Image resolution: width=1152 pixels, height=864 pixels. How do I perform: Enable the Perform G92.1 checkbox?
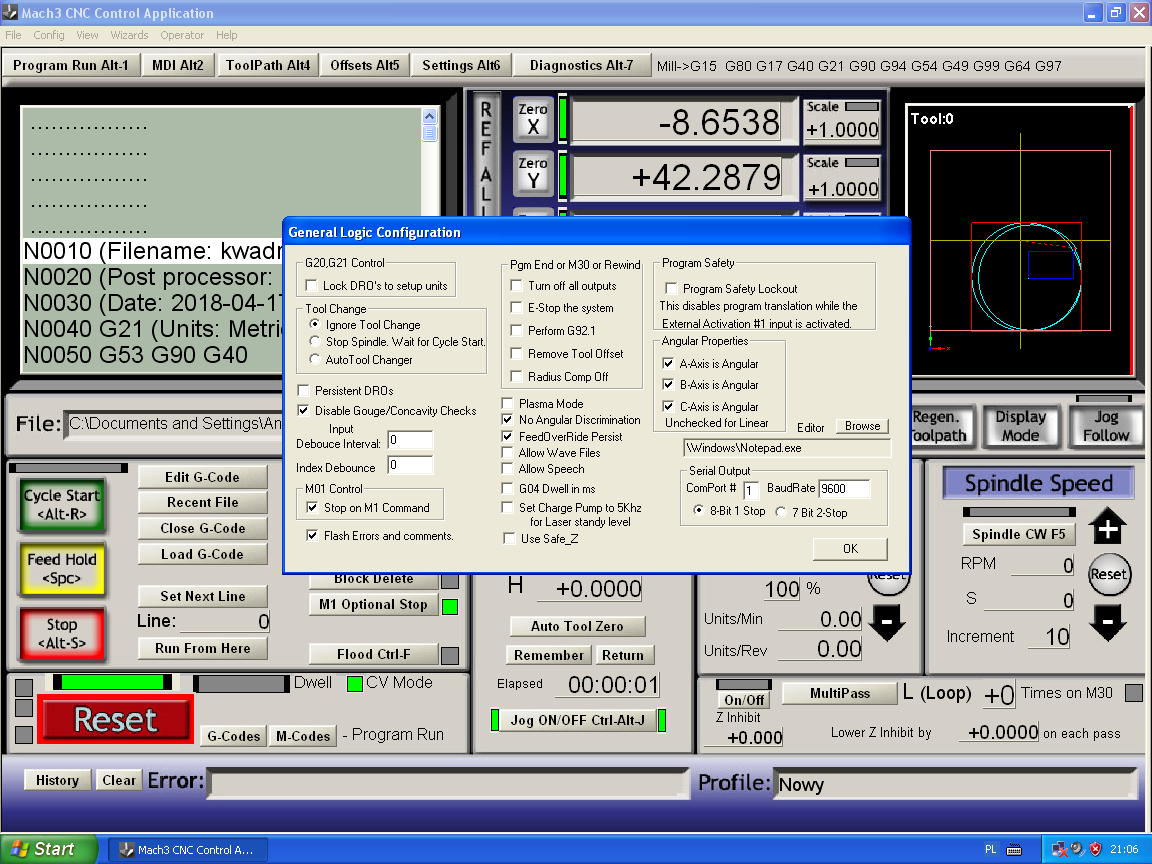pyautogui.click(x=516, y=331)
